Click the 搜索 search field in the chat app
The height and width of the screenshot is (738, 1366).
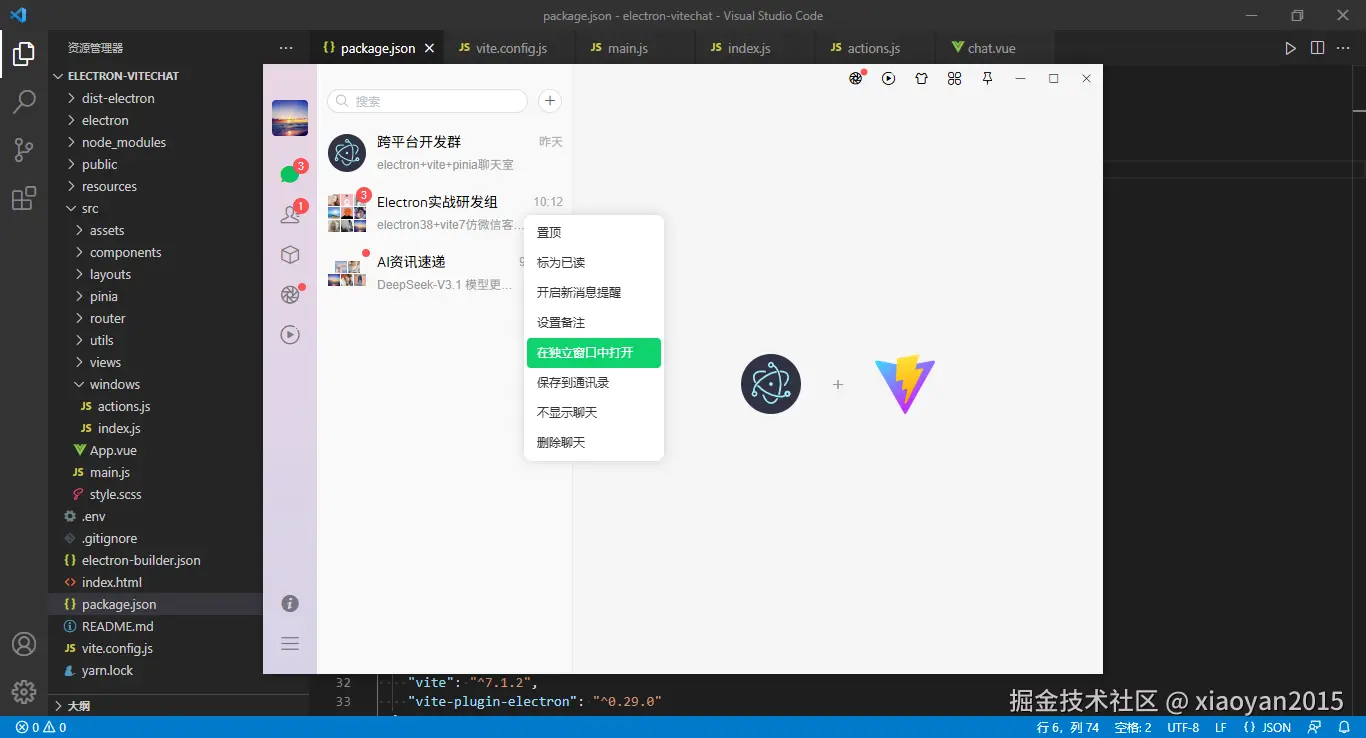(x=427, y=101)
